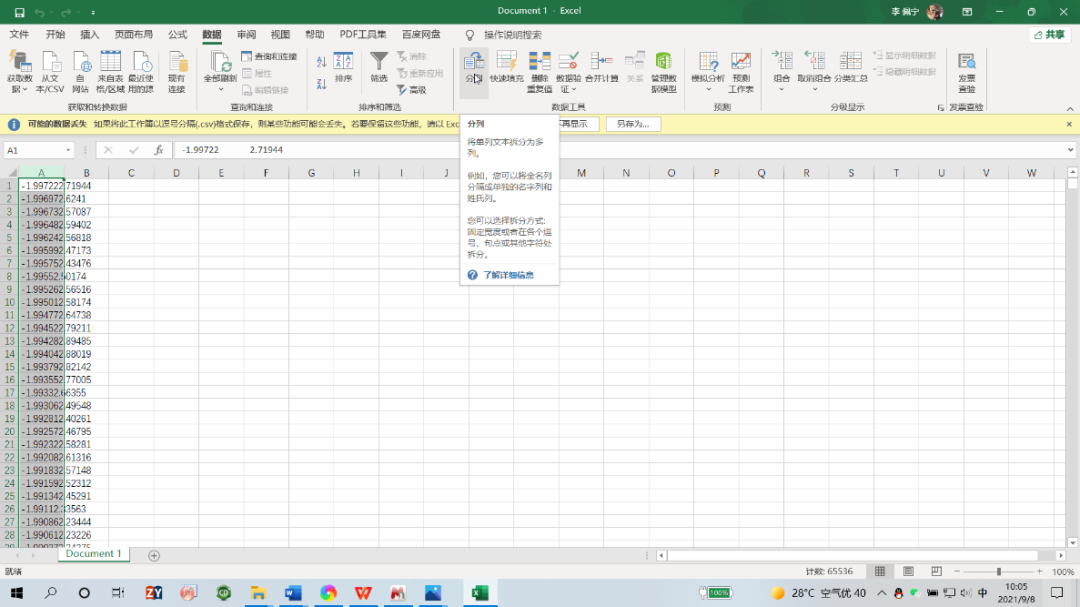This screenshot has height=607, width=1080.
Task: Open 管理数据模型 (Manage Data Model)
Action: click(663, 72)
